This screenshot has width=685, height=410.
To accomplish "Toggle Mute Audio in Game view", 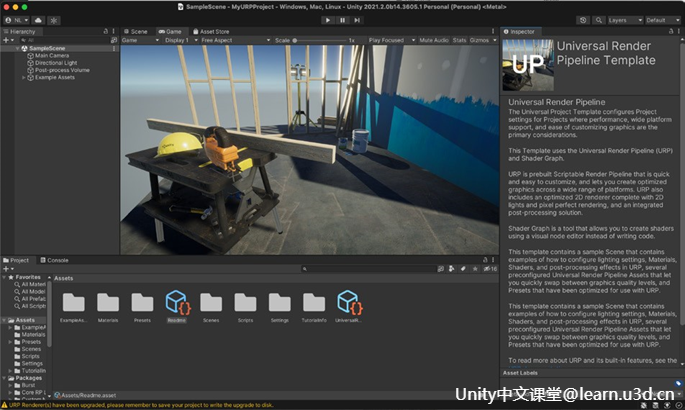I will 433,40.
